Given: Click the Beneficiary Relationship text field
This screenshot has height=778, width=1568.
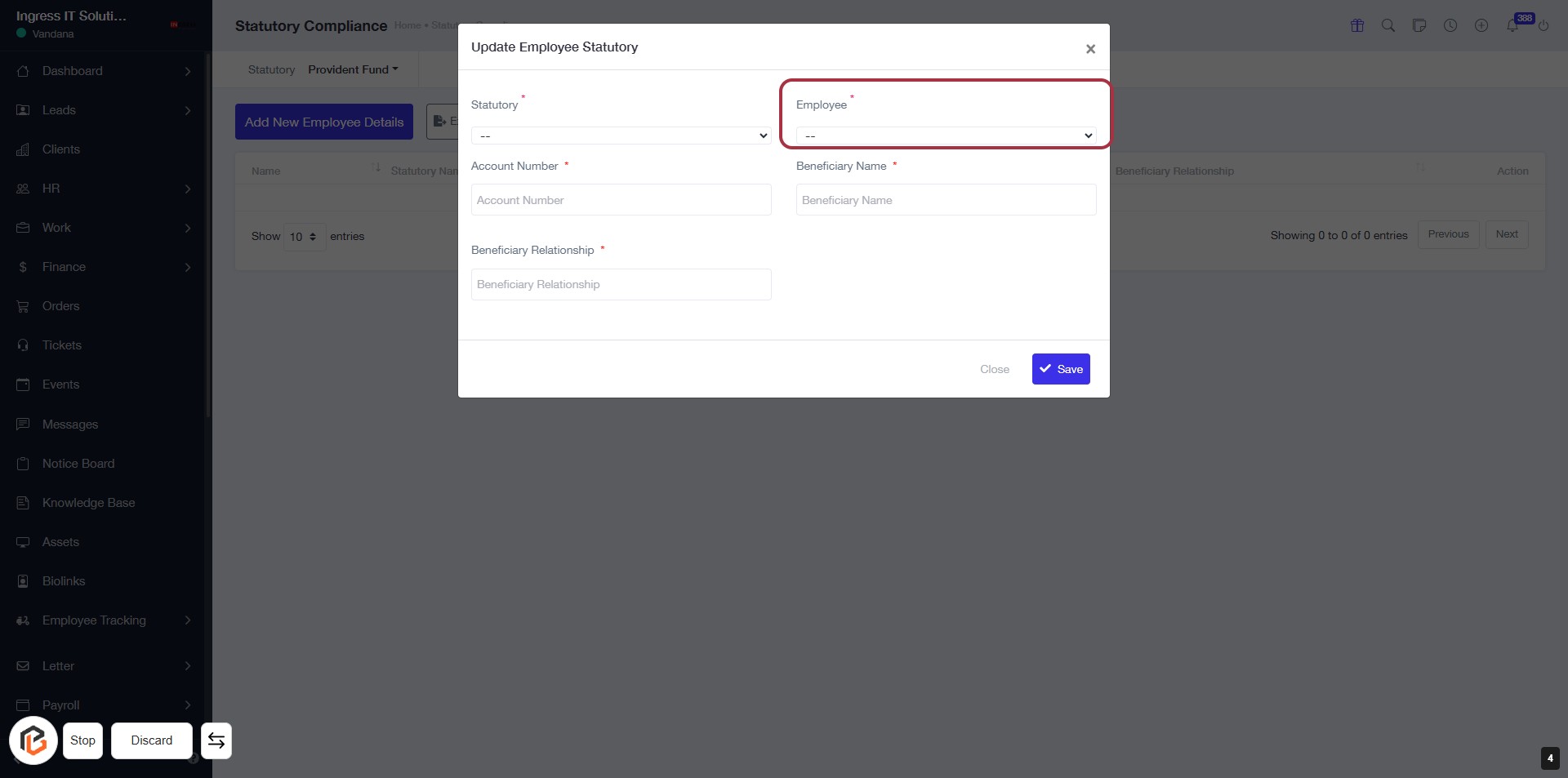Looking at the screenshot, I should 621,284.
